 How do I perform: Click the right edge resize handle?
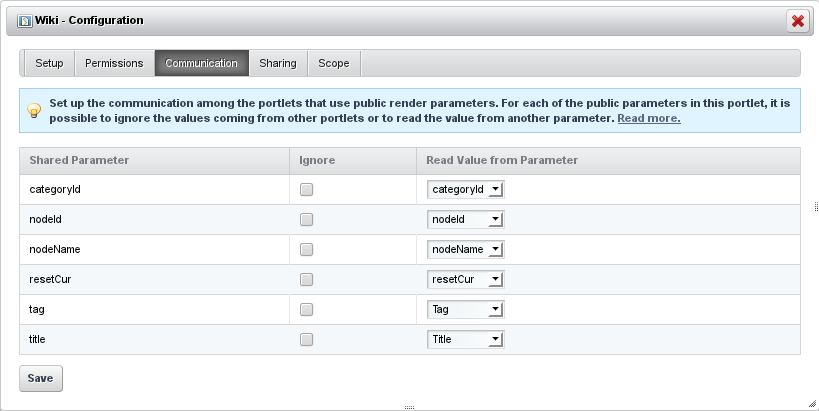(x=816, y=206)
